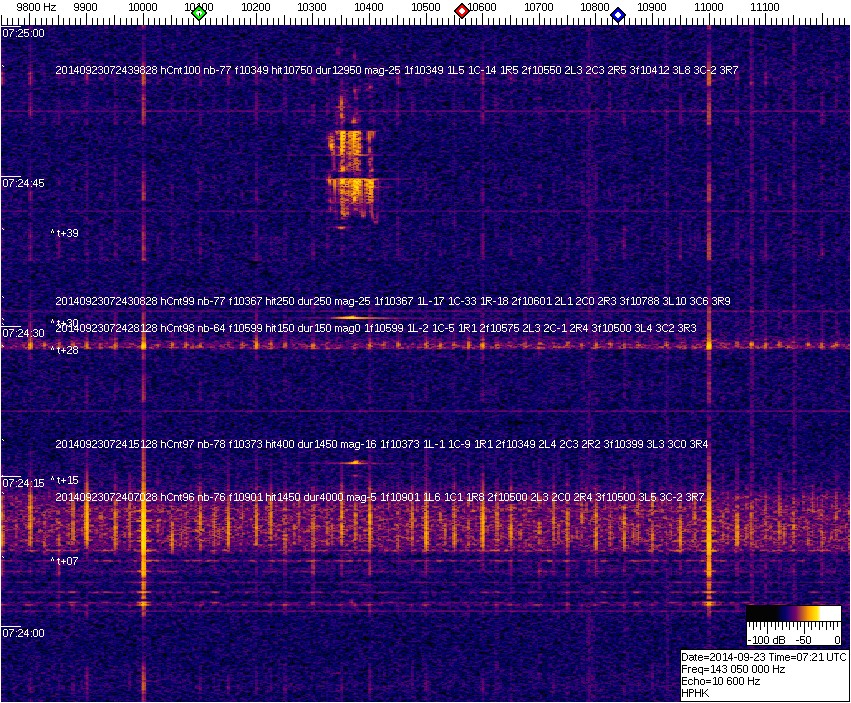Viewport: 851px width, 703px height.
Task: Click the green diamond frequency marker
Action: [199, 13]
